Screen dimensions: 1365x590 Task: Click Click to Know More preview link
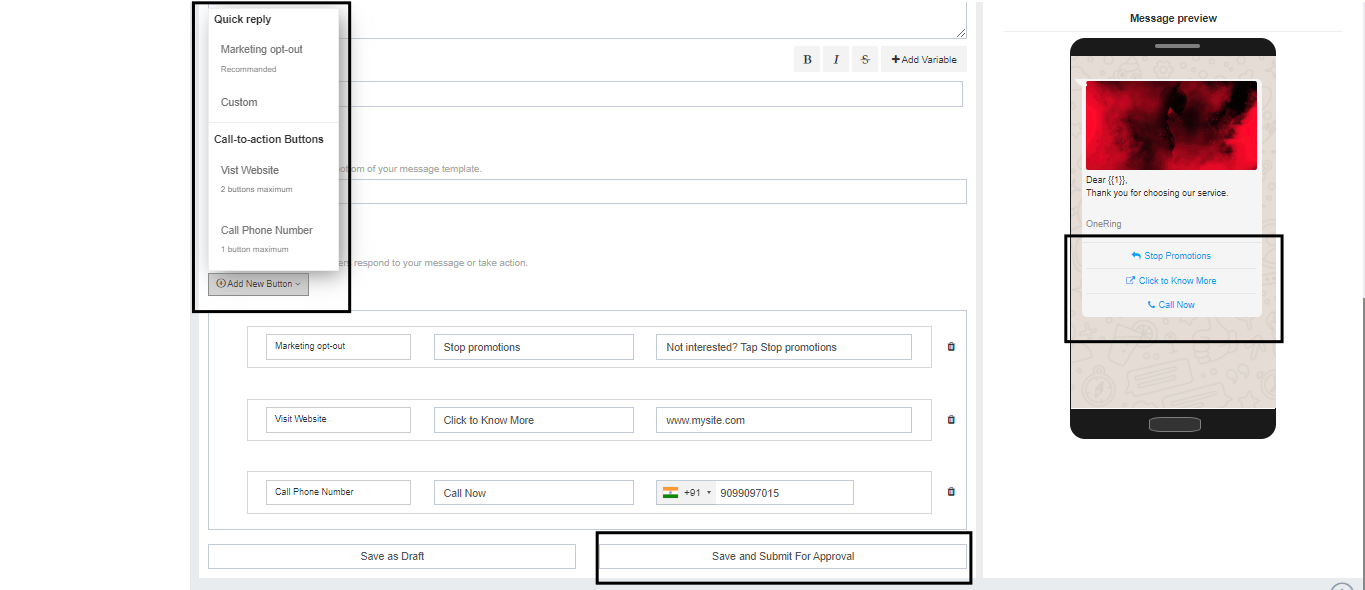[1171, 281]
